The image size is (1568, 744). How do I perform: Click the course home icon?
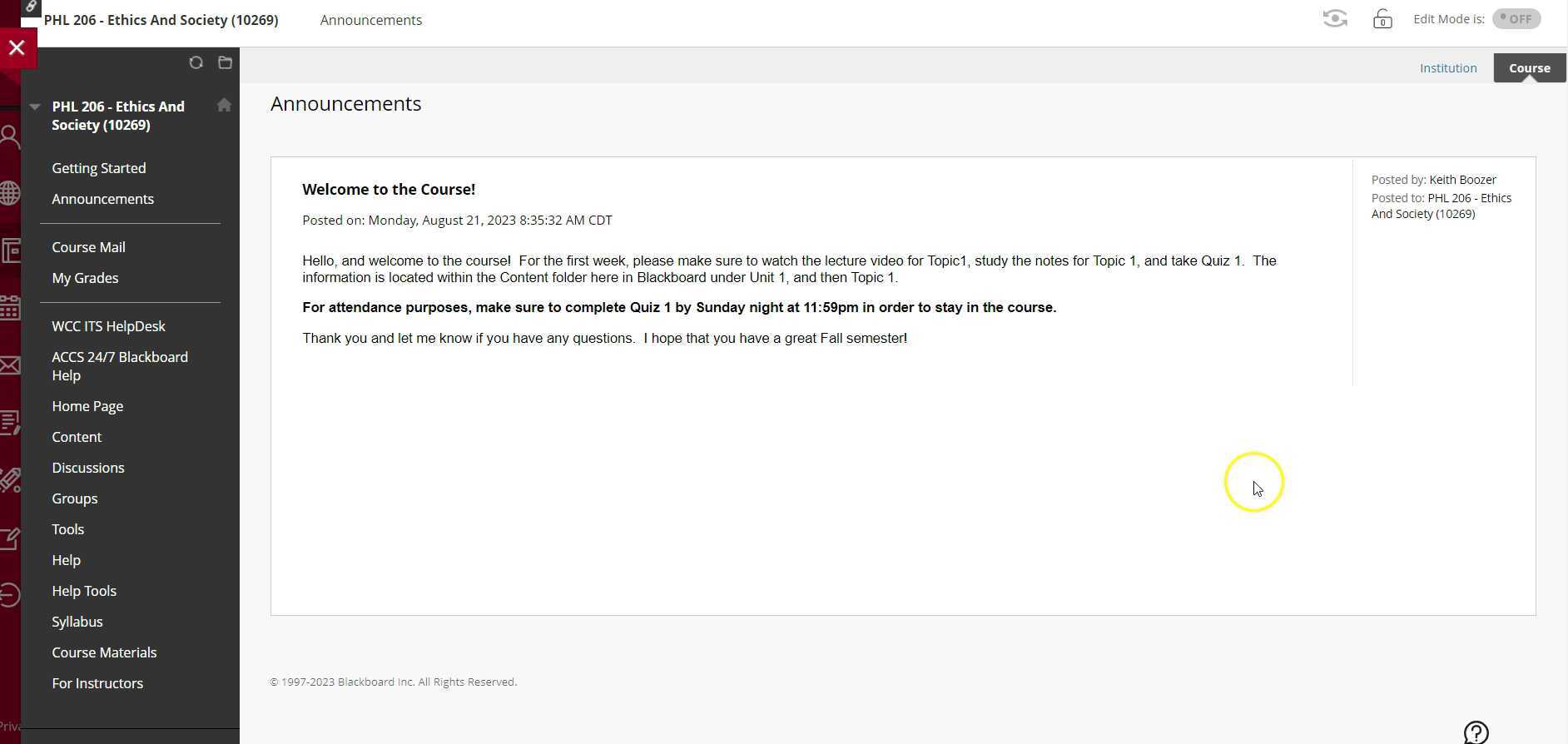[224, 105]
